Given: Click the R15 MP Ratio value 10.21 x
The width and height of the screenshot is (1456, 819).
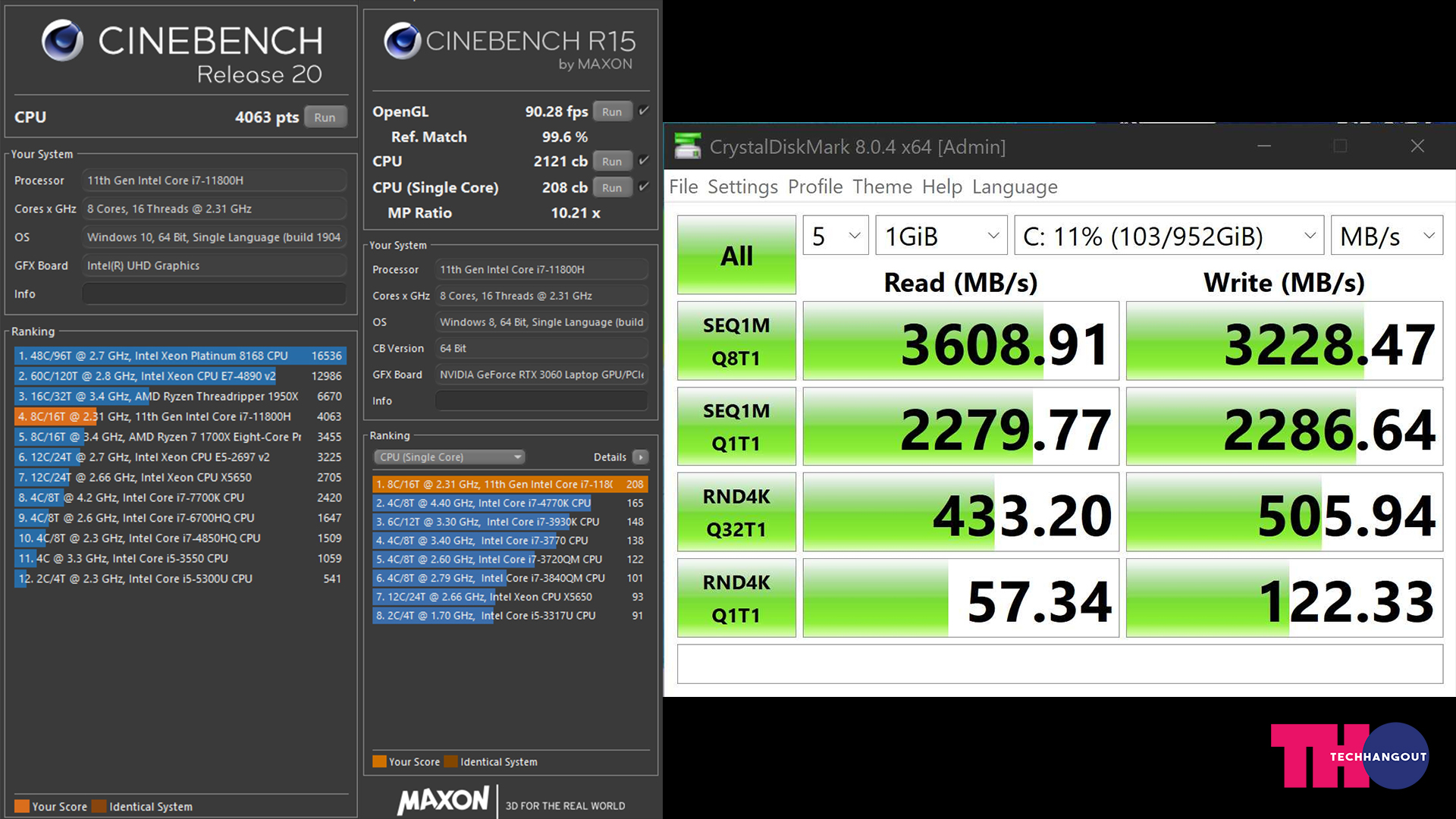Looking at the screenshot, I should click(576, 213).
